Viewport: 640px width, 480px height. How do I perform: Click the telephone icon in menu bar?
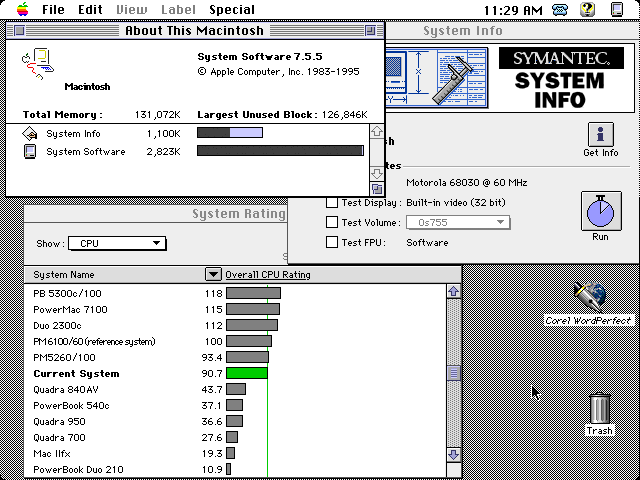[560, 9]
